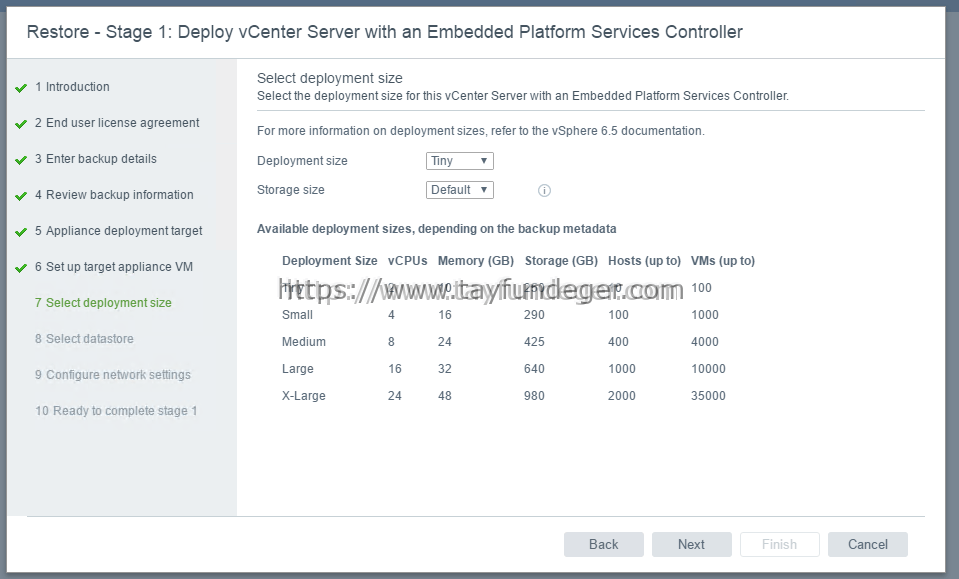Screen dimensions: 959x579
Task: Go to step 6 Set up target appliance VM
Action: point(114,267)
